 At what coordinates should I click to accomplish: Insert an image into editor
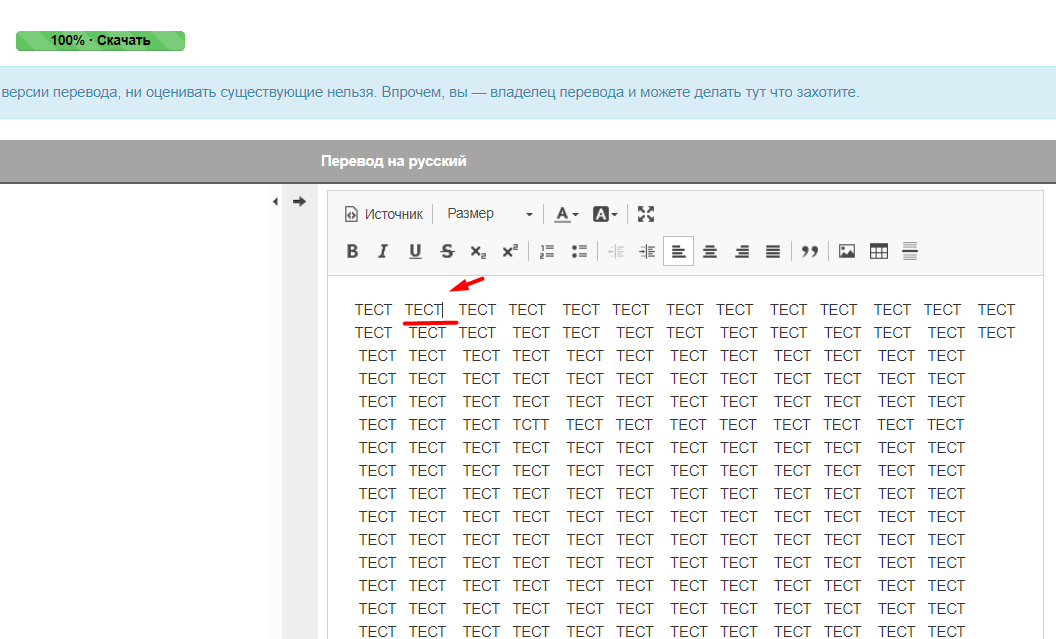coord(847,252)
